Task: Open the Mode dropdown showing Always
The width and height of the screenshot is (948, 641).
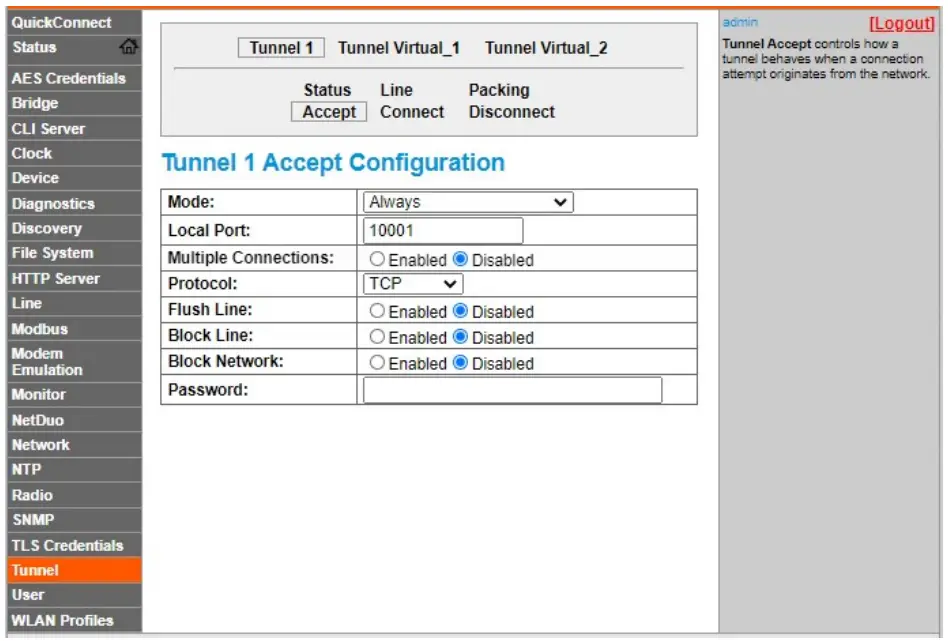Action: click(x=468, y=202)
